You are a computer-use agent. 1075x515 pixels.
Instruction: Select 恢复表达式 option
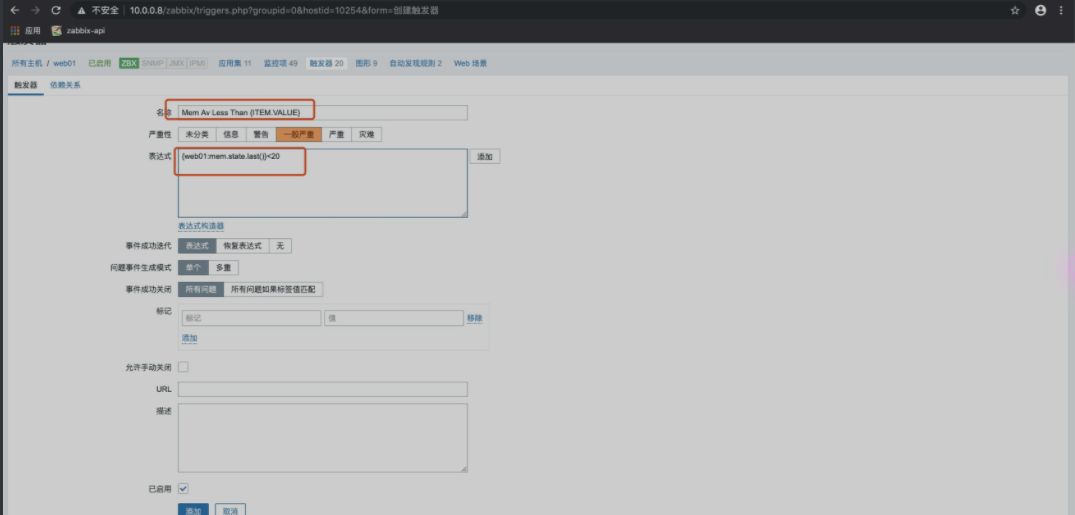tap(243, 246)
